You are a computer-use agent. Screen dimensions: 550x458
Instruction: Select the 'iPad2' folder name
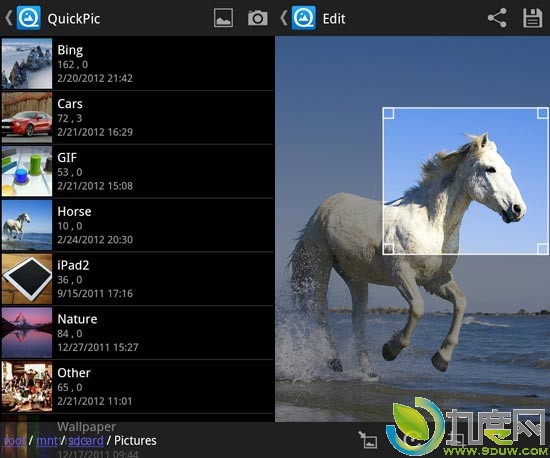point(73,265)
